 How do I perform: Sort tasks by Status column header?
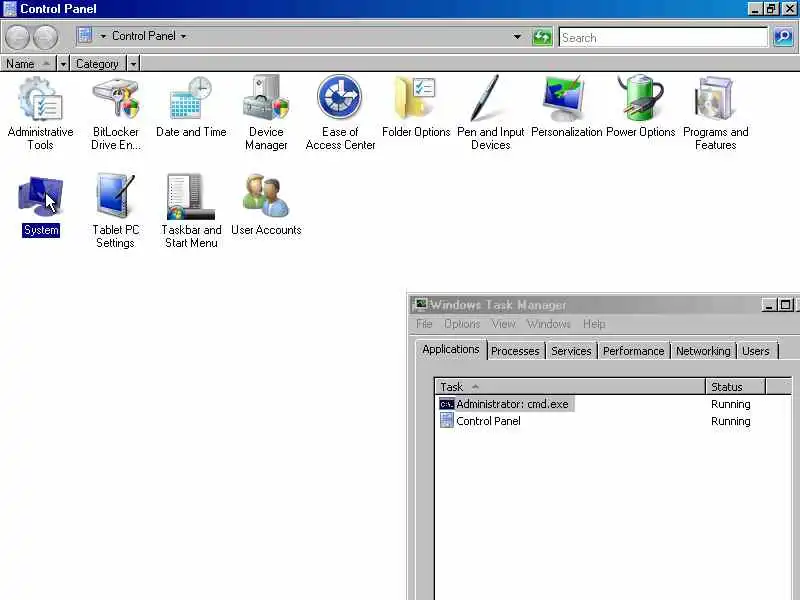tap(735, 386)
